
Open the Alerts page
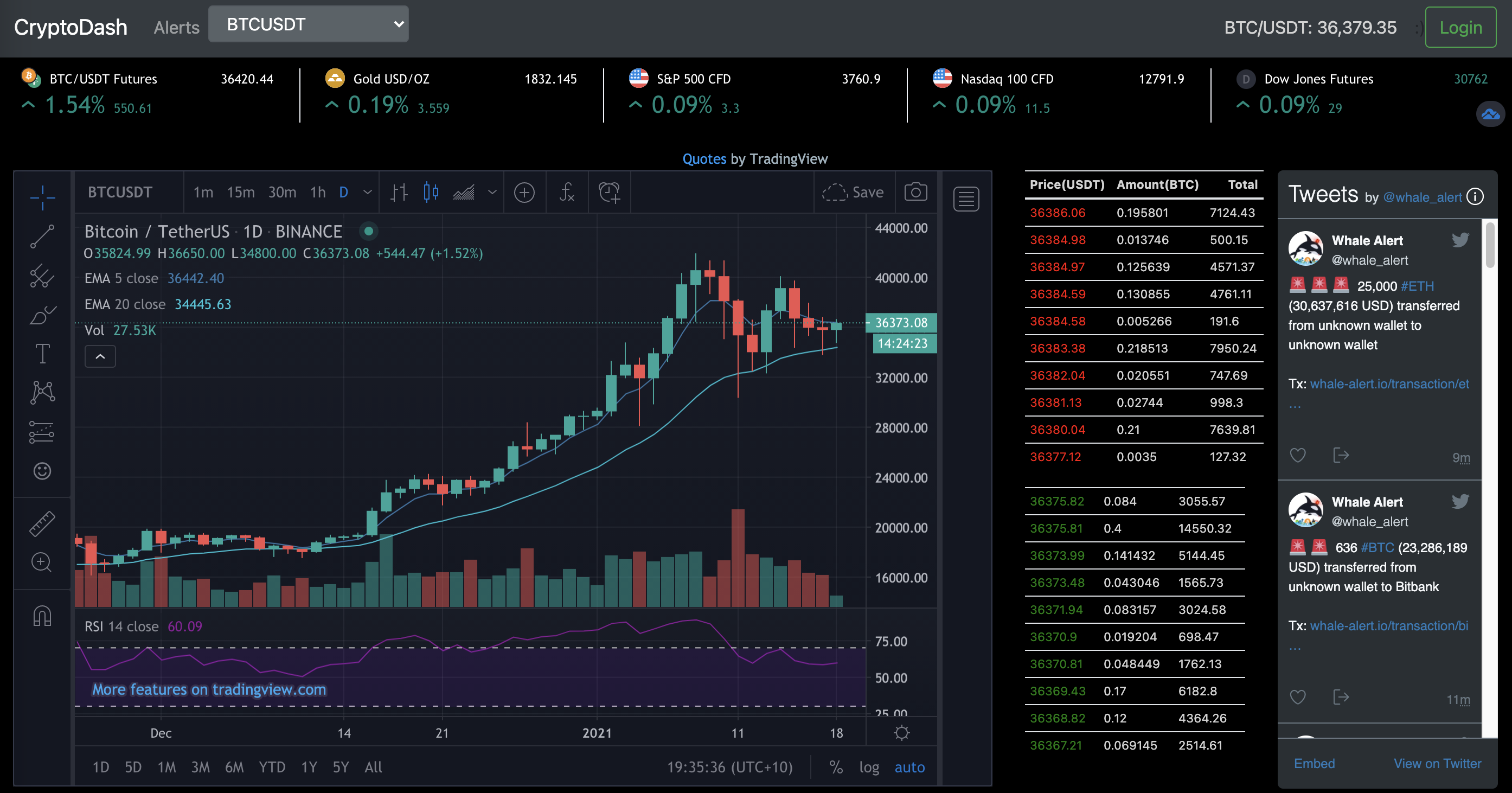coord(177,28)
